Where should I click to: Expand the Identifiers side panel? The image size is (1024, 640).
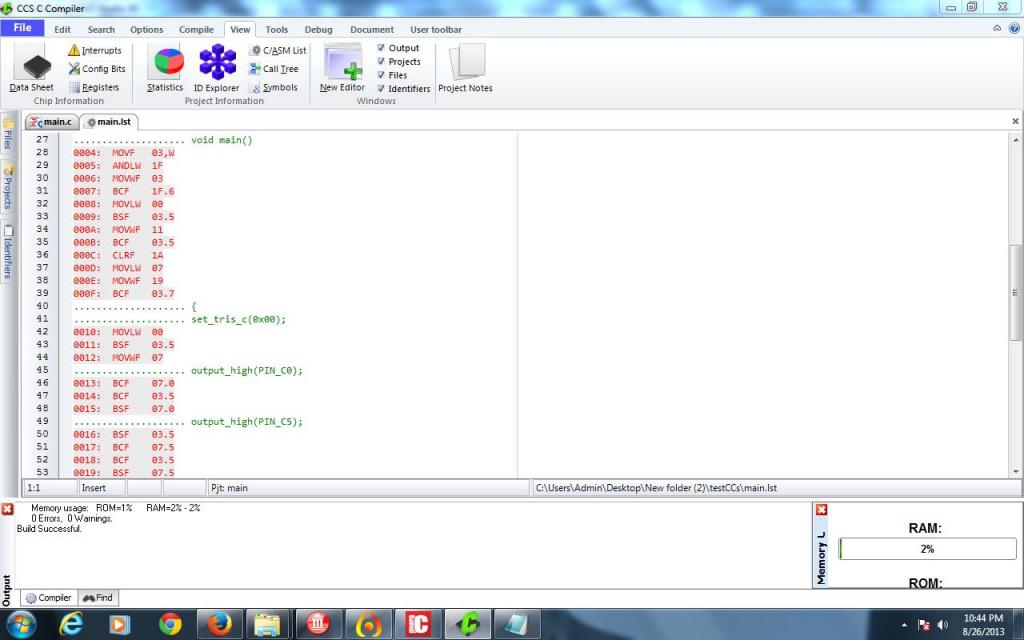click(x=8, y=253)
